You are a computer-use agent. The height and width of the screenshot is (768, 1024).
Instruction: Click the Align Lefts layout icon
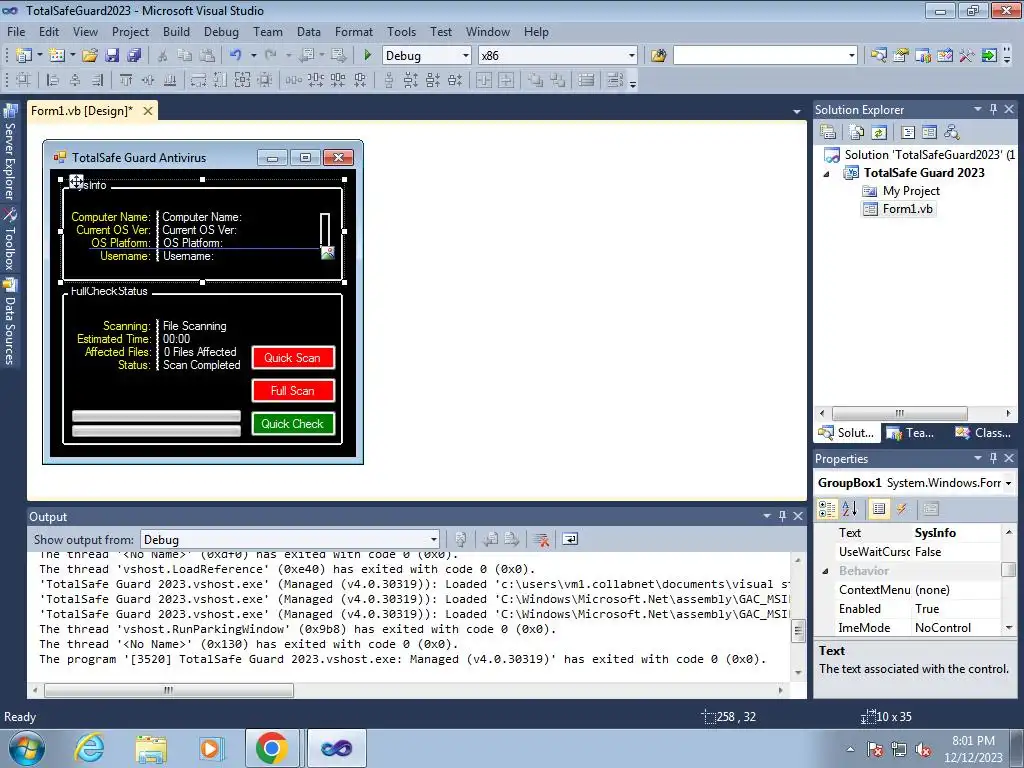53,80
